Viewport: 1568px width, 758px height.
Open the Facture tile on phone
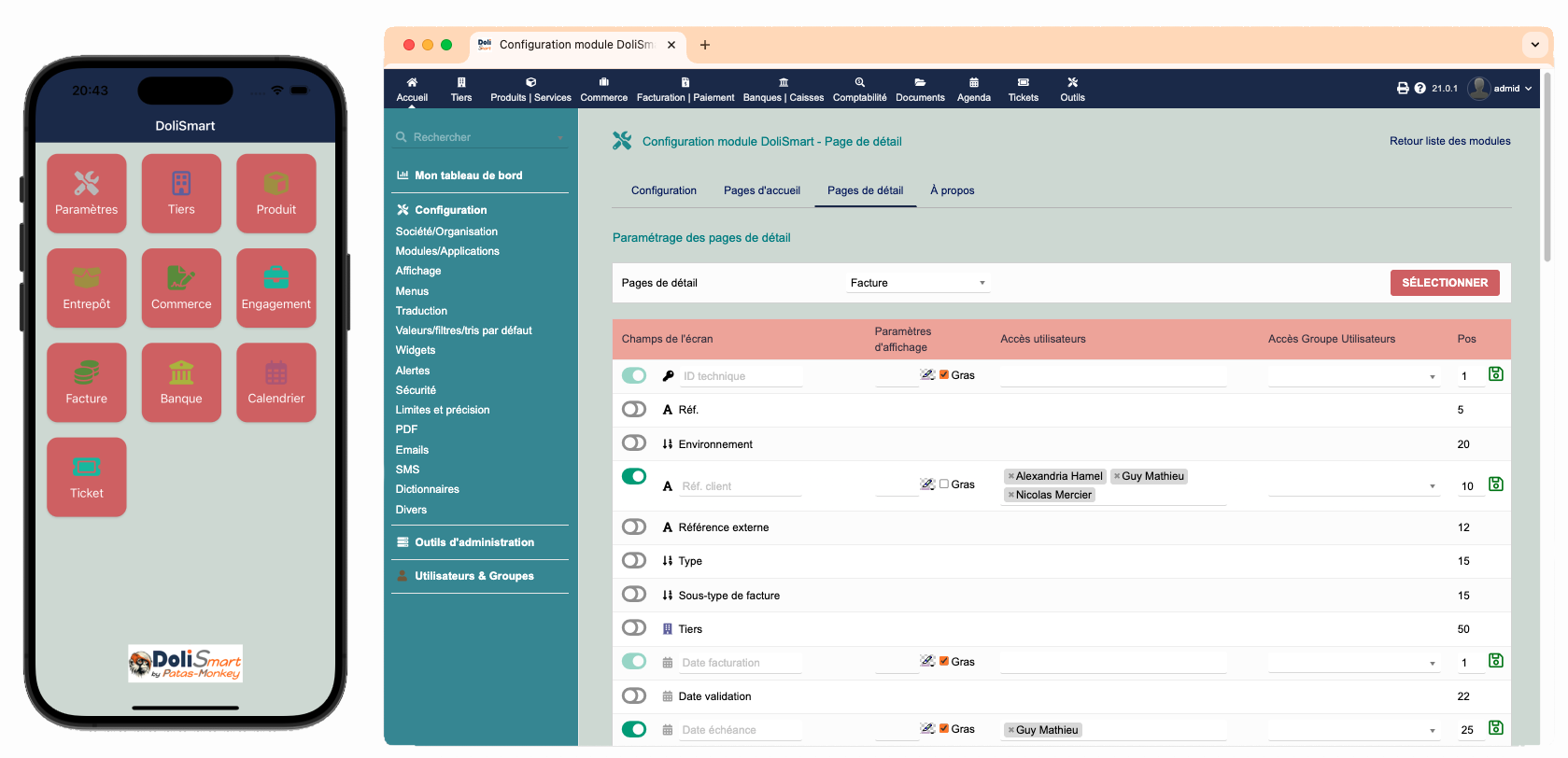click(87, 383)
